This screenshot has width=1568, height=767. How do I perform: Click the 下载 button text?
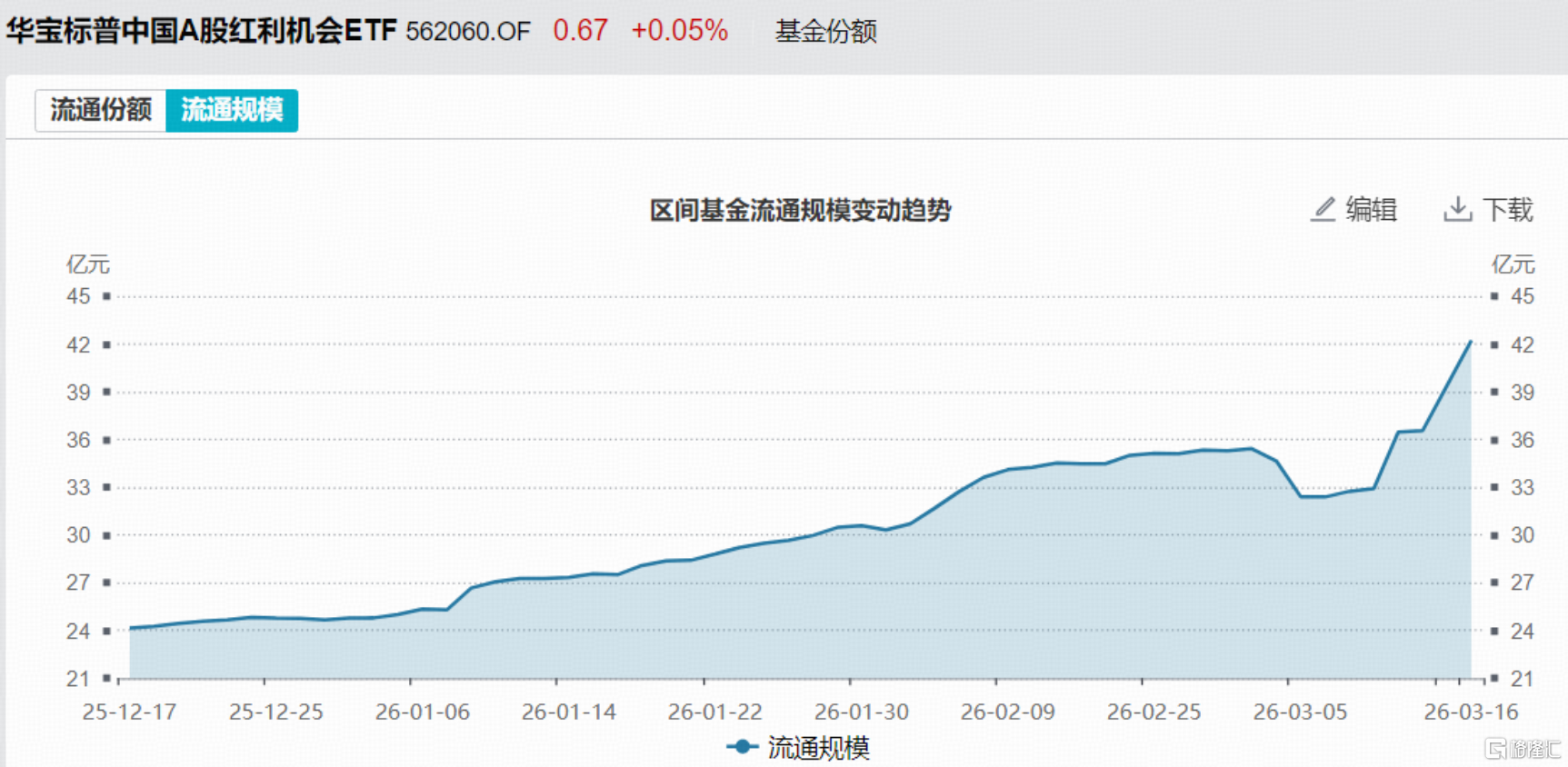(1508, 210)
